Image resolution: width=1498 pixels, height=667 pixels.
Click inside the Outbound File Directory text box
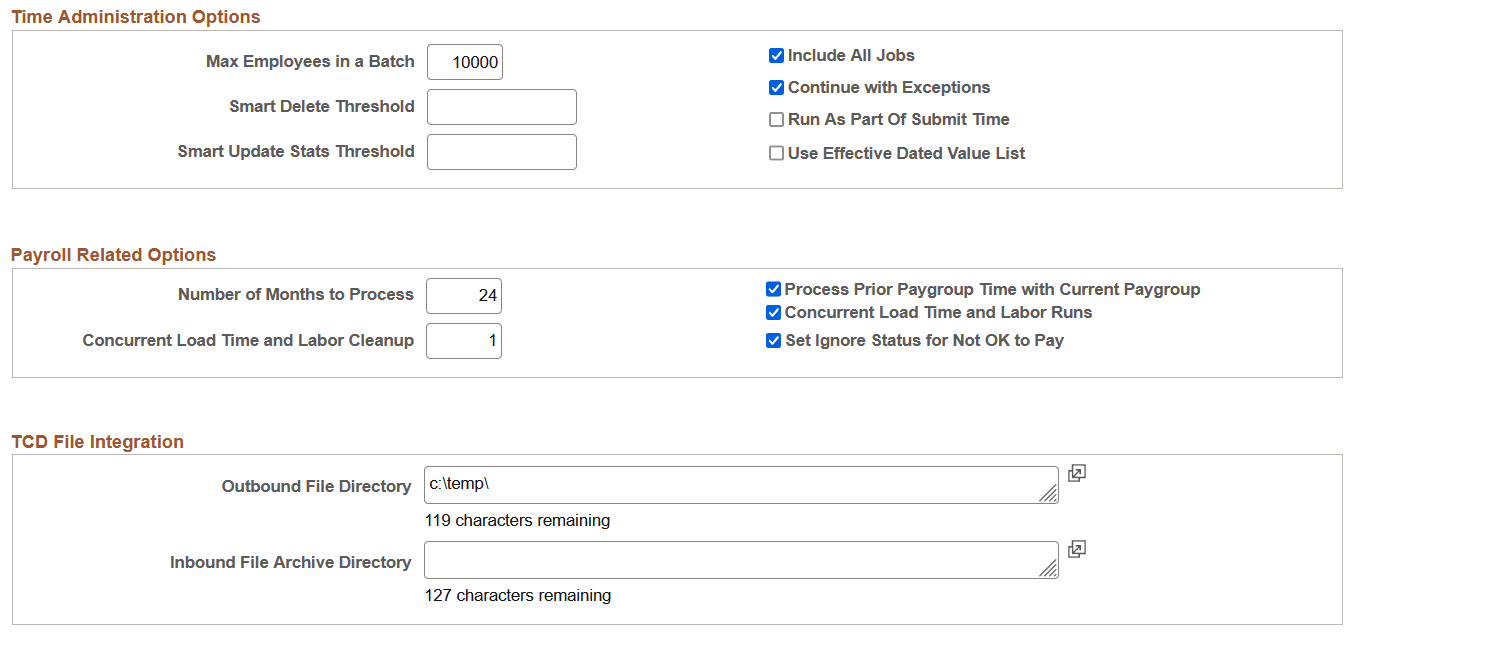pos(730,485)
